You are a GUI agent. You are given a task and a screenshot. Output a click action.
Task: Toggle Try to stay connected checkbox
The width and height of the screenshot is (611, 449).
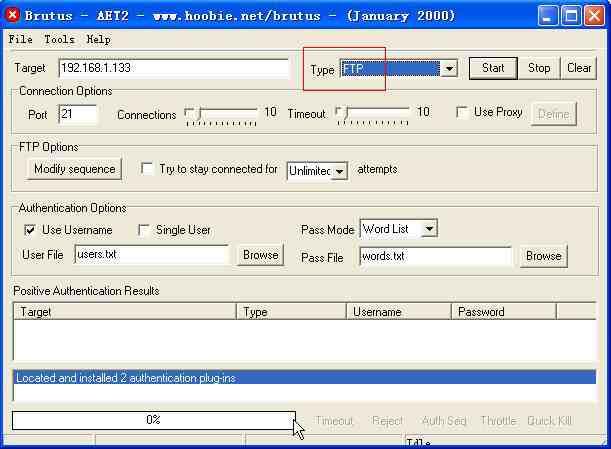pos(147,169)
